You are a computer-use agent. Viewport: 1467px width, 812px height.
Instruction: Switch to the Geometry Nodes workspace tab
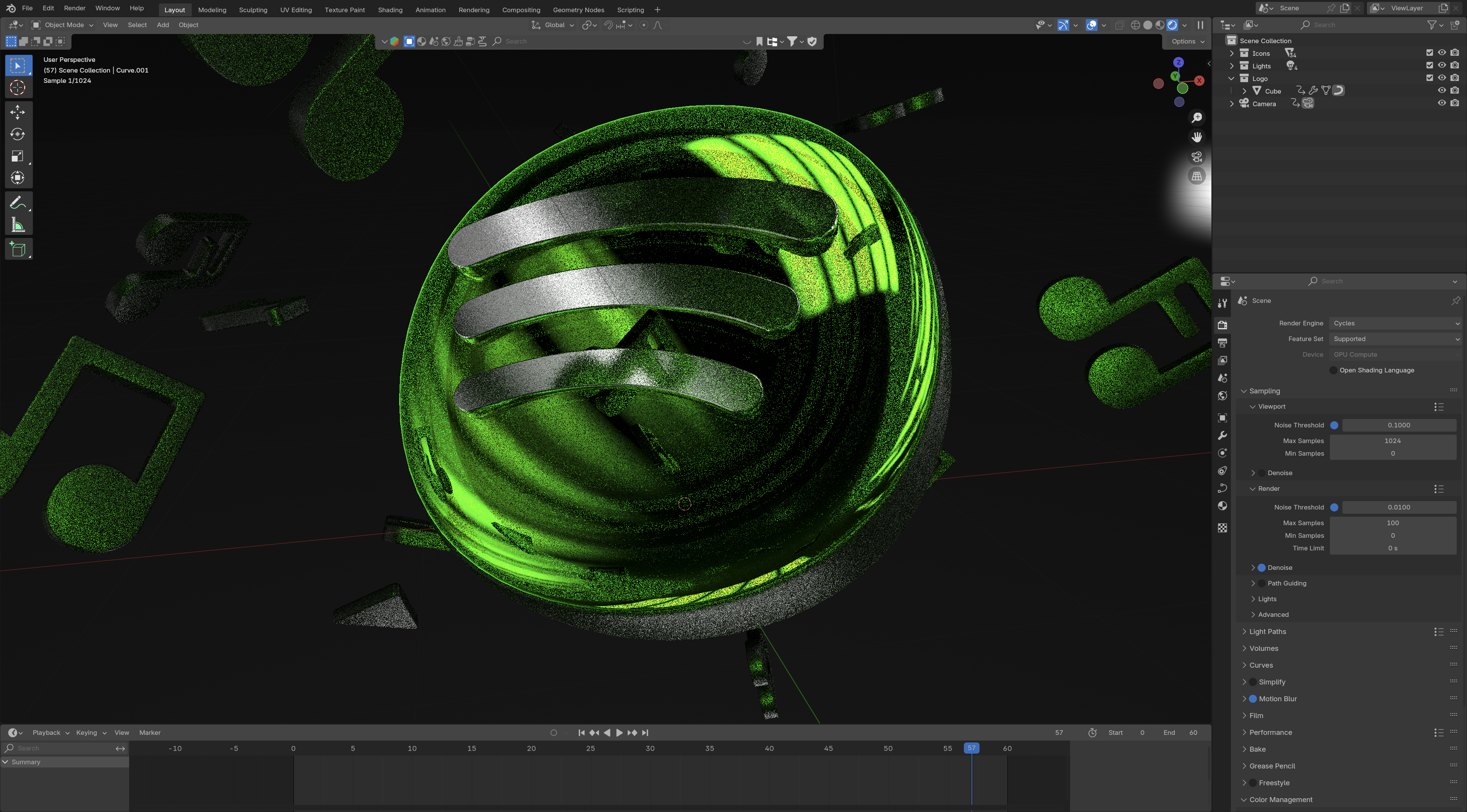[578, 10]
